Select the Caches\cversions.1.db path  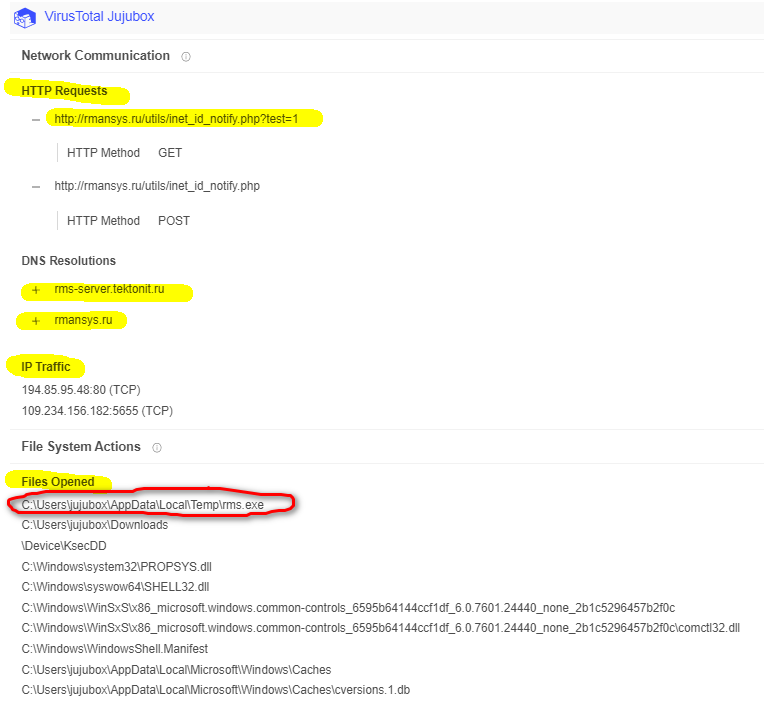[216, 690]
